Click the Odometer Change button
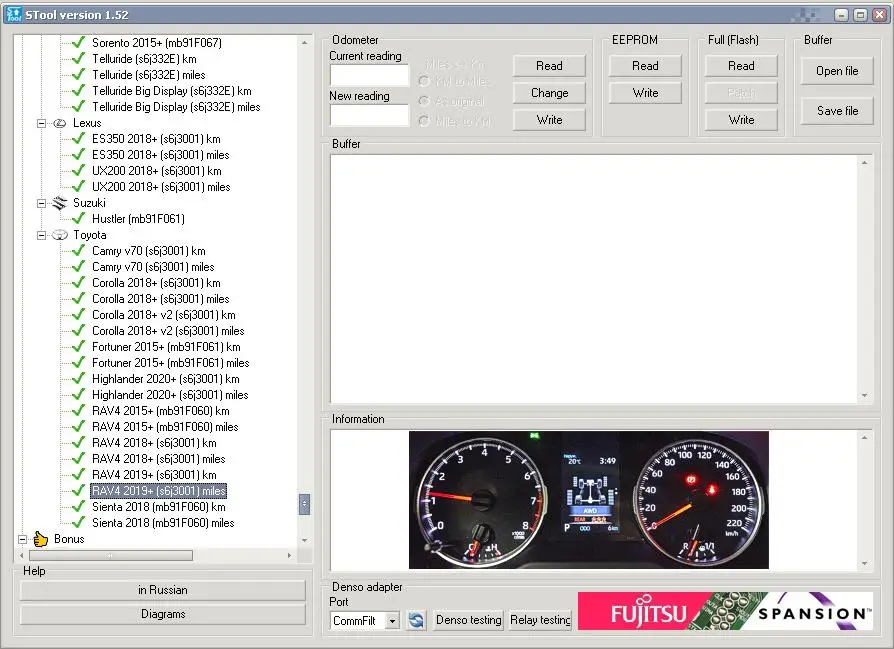894x649 pixels. [x=549, y=93]
